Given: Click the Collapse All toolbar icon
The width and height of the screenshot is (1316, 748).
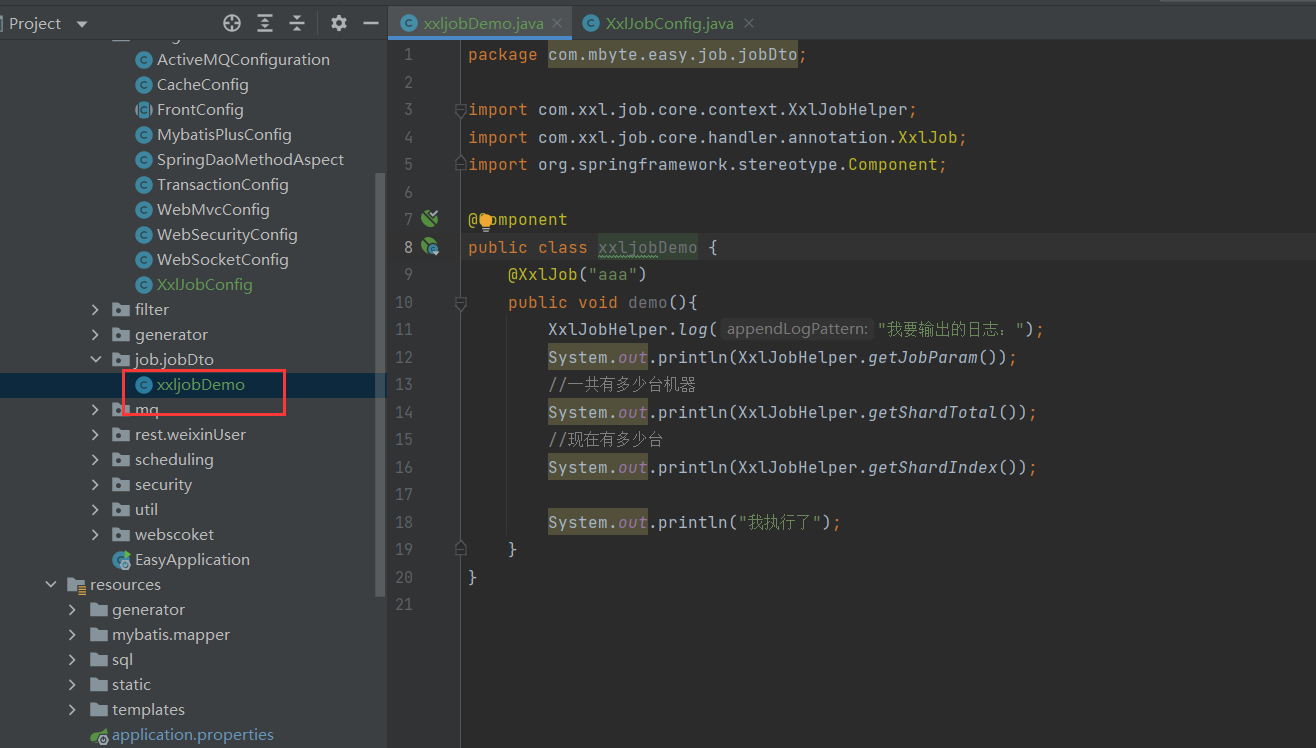Looking at the screenshot, I should (297, 23).
